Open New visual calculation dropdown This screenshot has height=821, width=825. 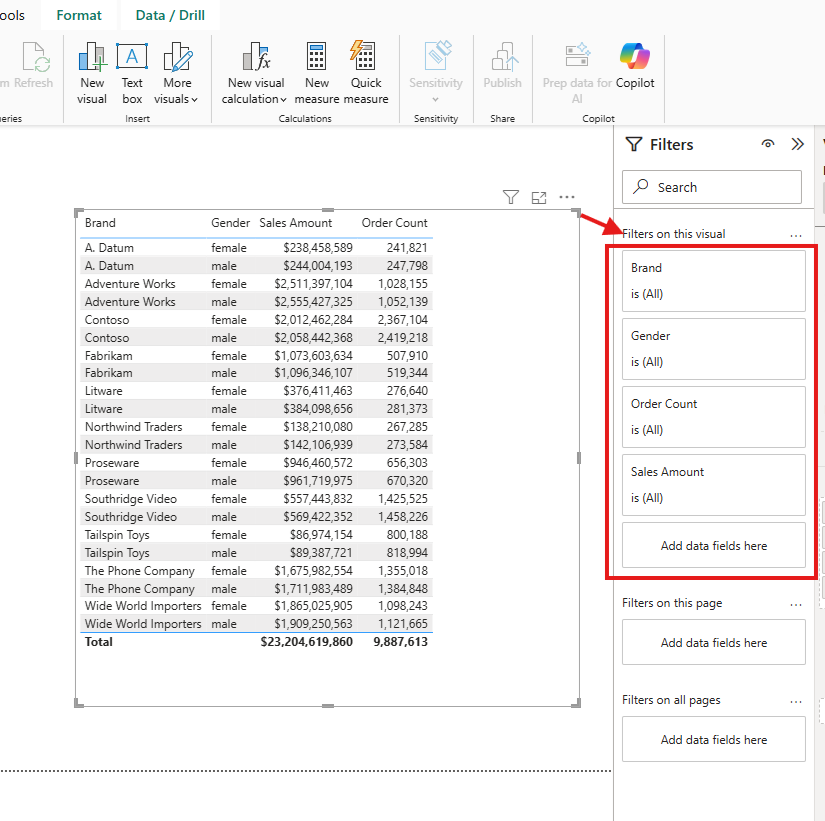tap(255, 74)
